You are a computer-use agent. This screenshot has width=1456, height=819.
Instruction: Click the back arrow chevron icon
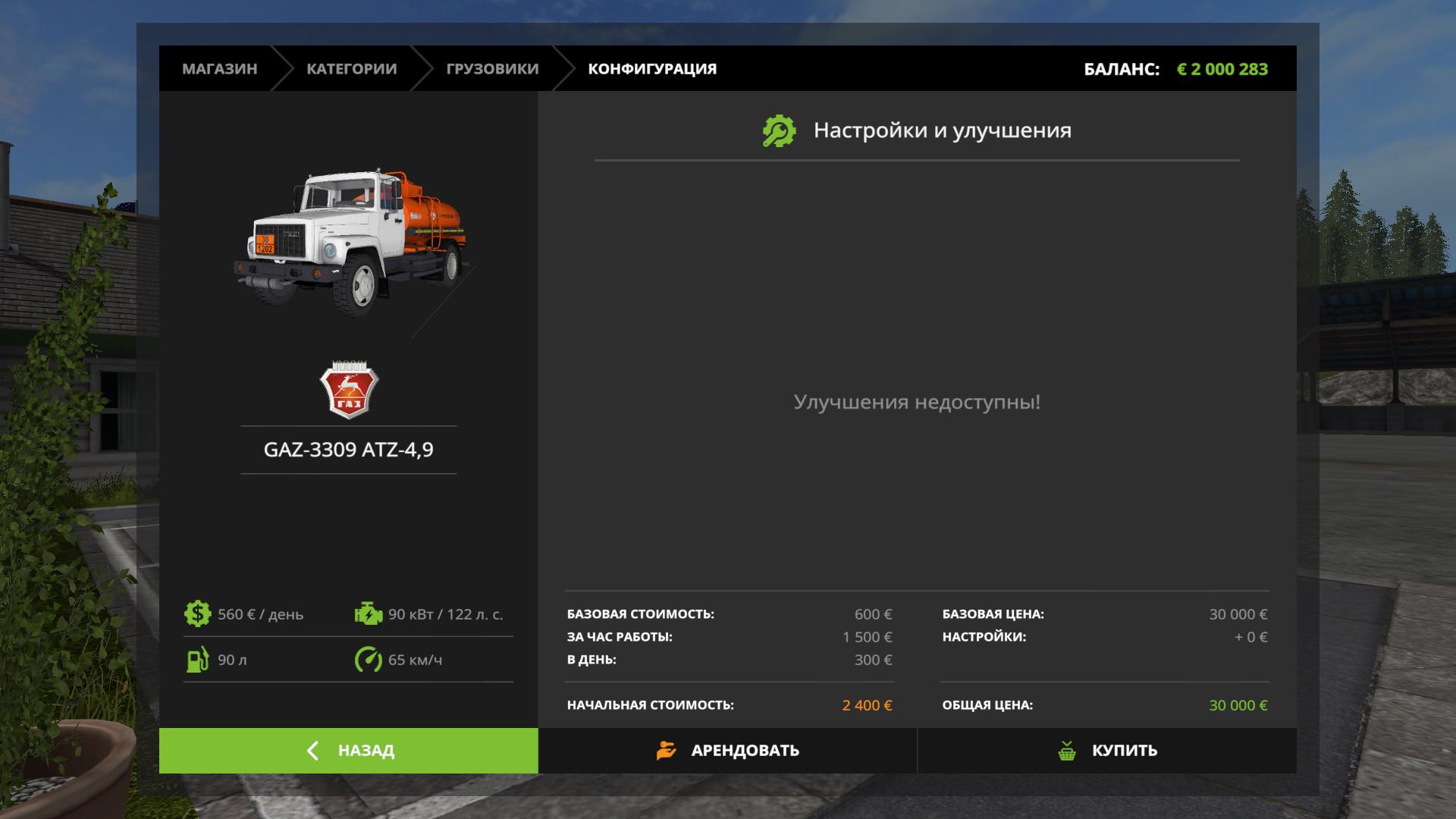312,751
